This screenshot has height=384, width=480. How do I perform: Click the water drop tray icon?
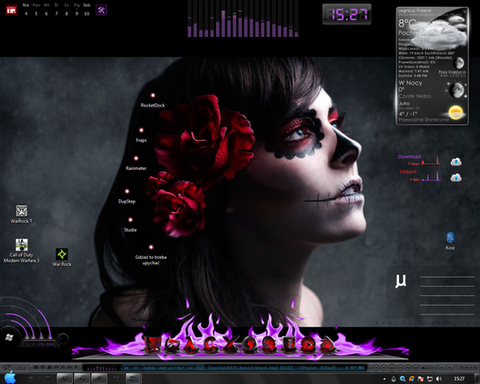393,379
